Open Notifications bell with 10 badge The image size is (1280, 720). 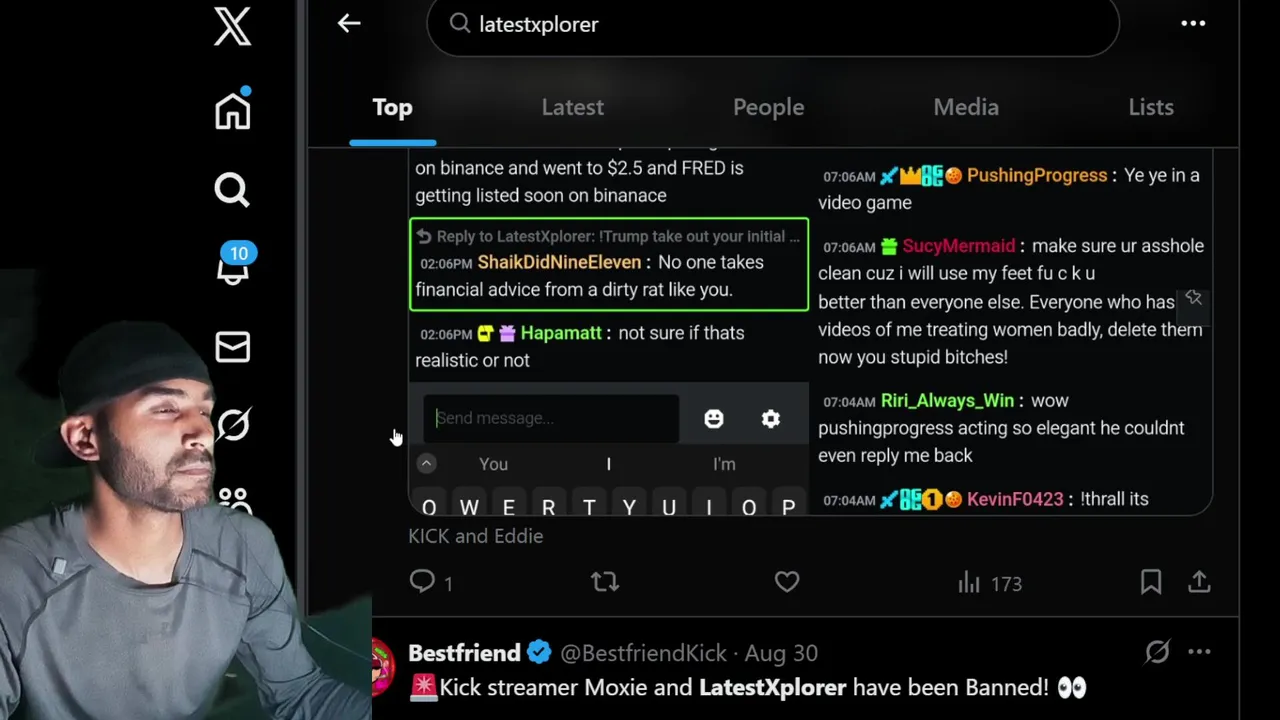[234, 265]
